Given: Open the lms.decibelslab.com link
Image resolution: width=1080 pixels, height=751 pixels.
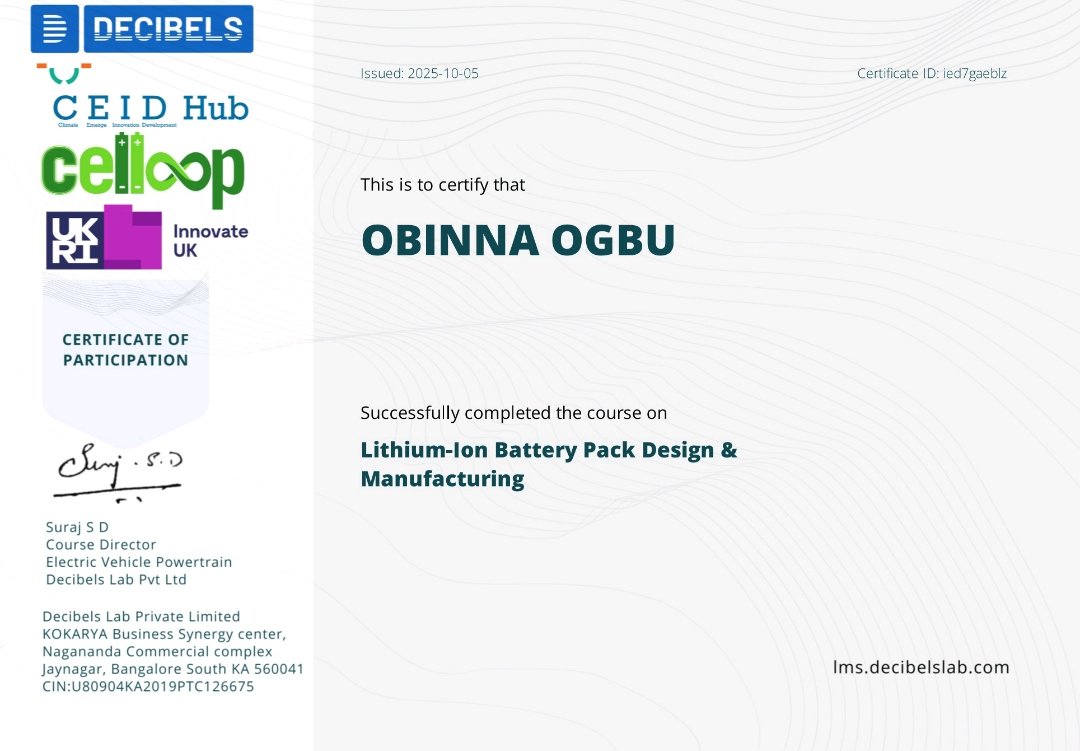Looking at the screenshot, I should coord(921,666).
